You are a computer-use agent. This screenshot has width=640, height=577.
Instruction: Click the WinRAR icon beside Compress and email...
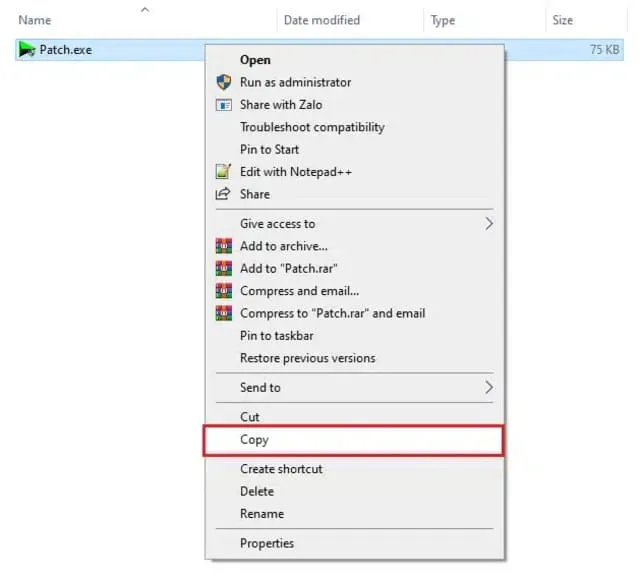[x=224, y=291]
